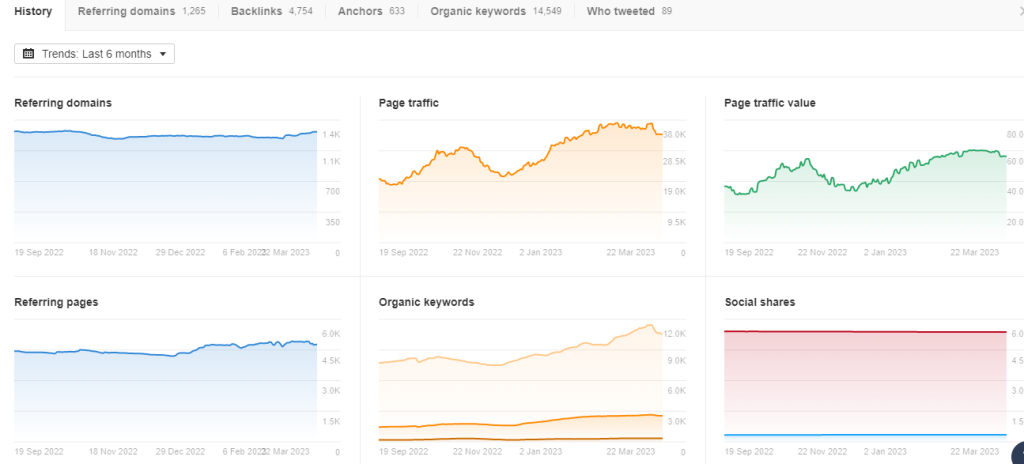
Task: Click the light blue bottom line in Social shares chart
Action: [865, 435]
